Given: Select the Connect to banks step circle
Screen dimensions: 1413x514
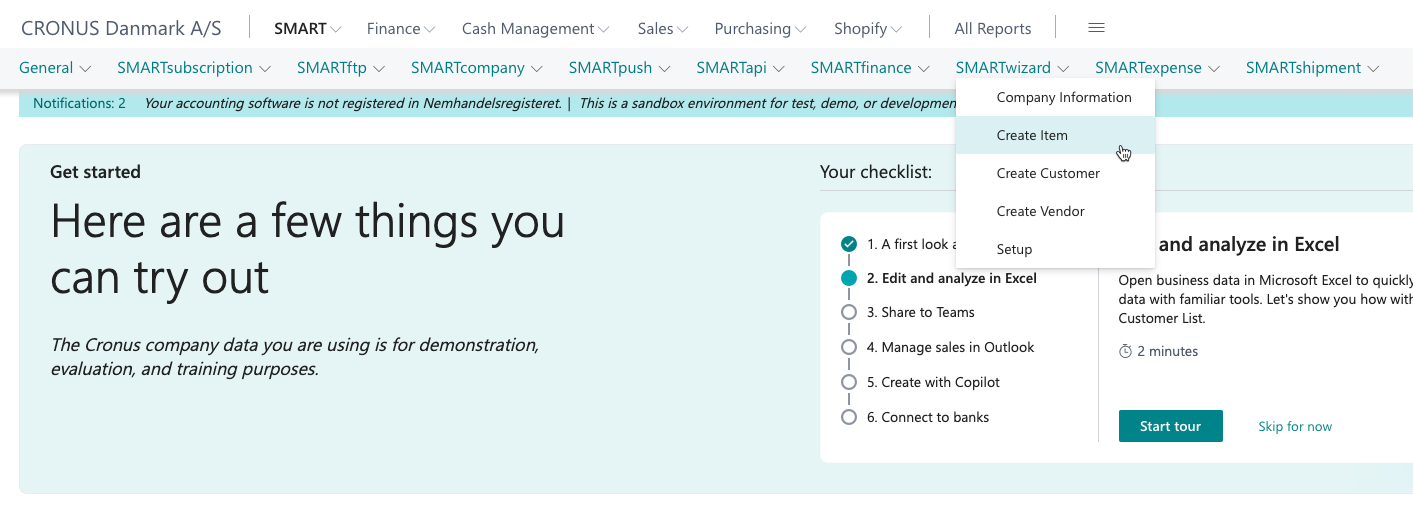Looking at the screenshot, I should [849, 417].
